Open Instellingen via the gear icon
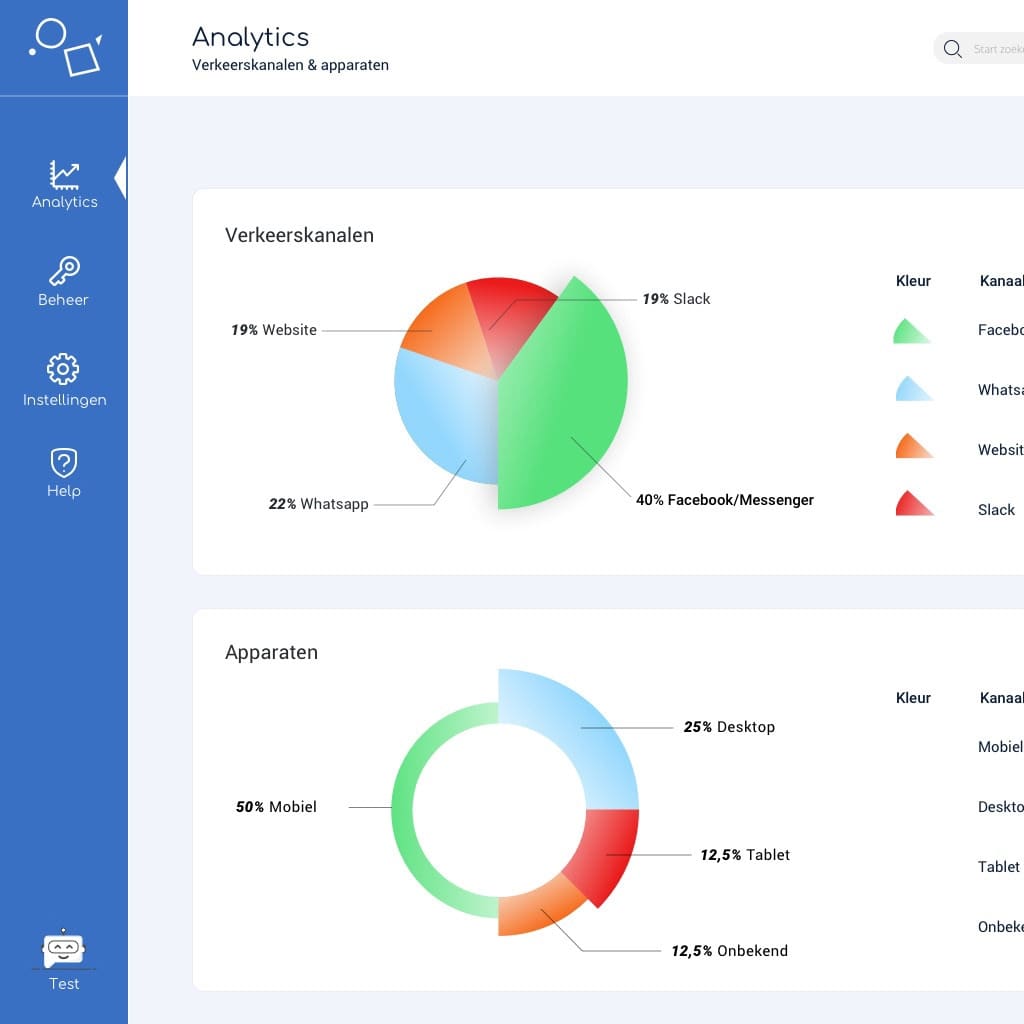The width and height of the screenshot is (1024, 1024). pos(63,369)
